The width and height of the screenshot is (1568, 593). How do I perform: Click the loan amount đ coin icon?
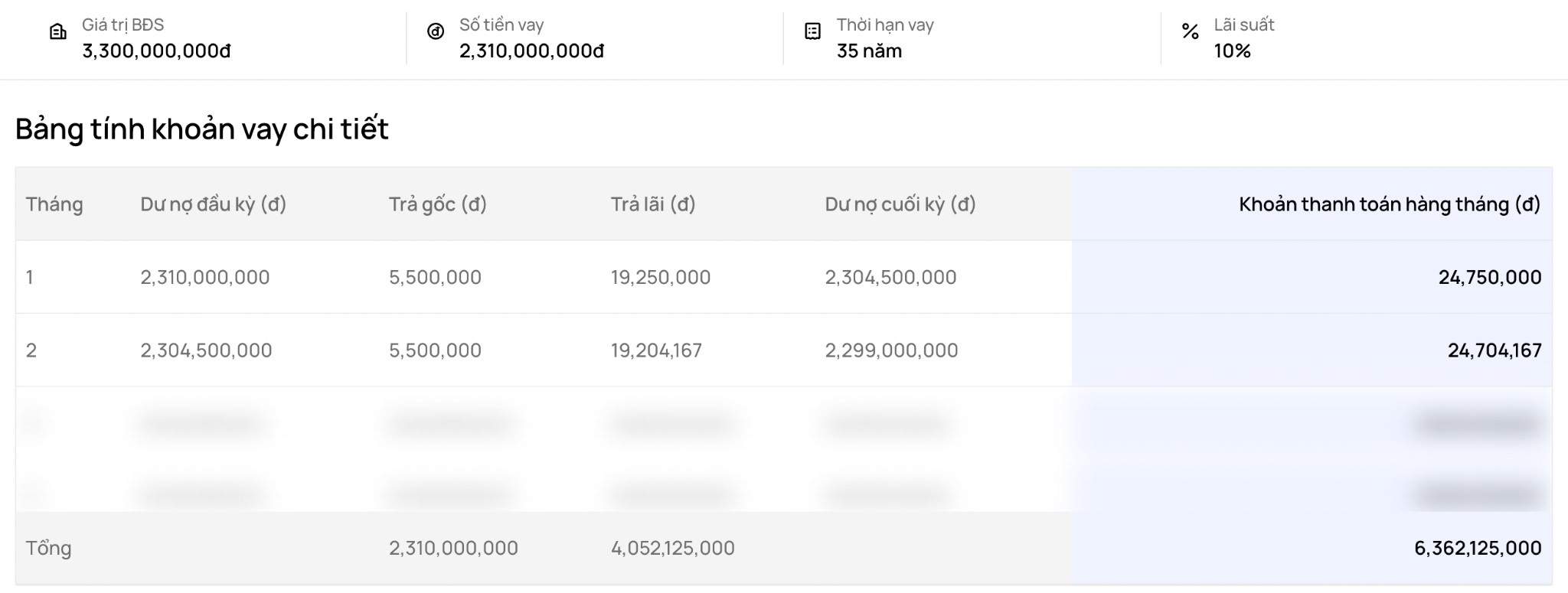(436, 31)
